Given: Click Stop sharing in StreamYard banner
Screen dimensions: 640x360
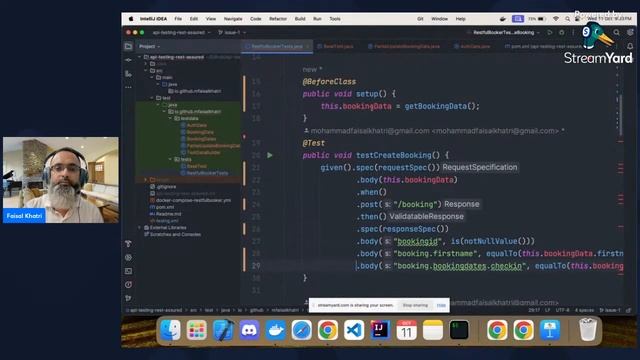Looking at the screenshot, I should [416, 305].
